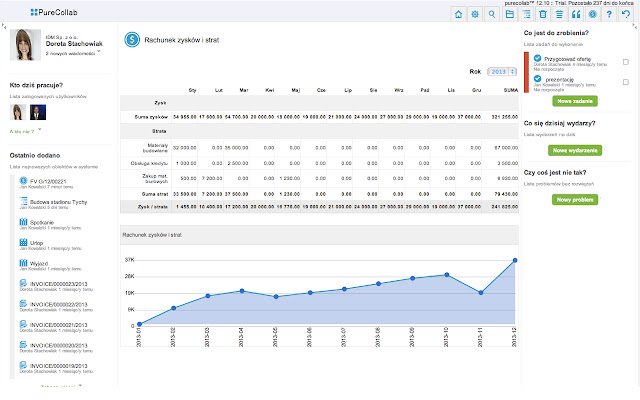Click the man's avatar under Kto dziś pracuje
Viewport: 640px width, 400px height.
point(38,112)
